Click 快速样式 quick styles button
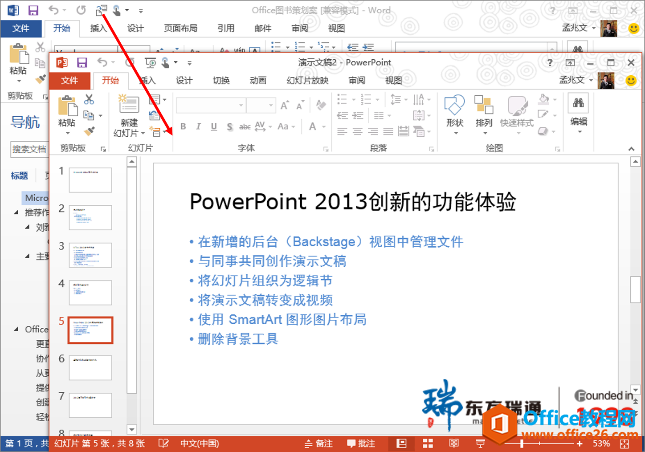 click(517, 115)
